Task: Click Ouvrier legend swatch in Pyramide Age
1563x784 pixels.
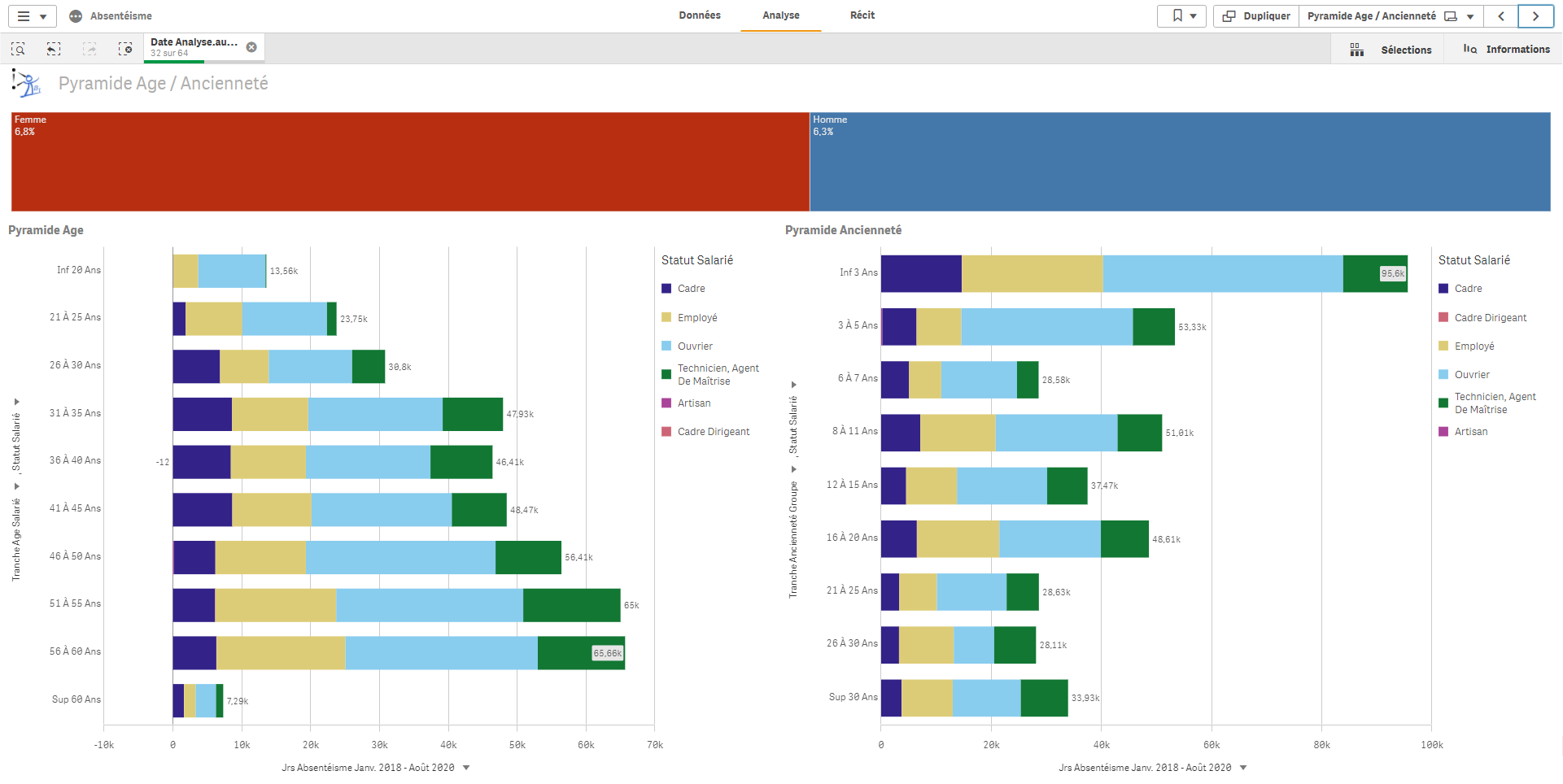Action: pos(666,346)
